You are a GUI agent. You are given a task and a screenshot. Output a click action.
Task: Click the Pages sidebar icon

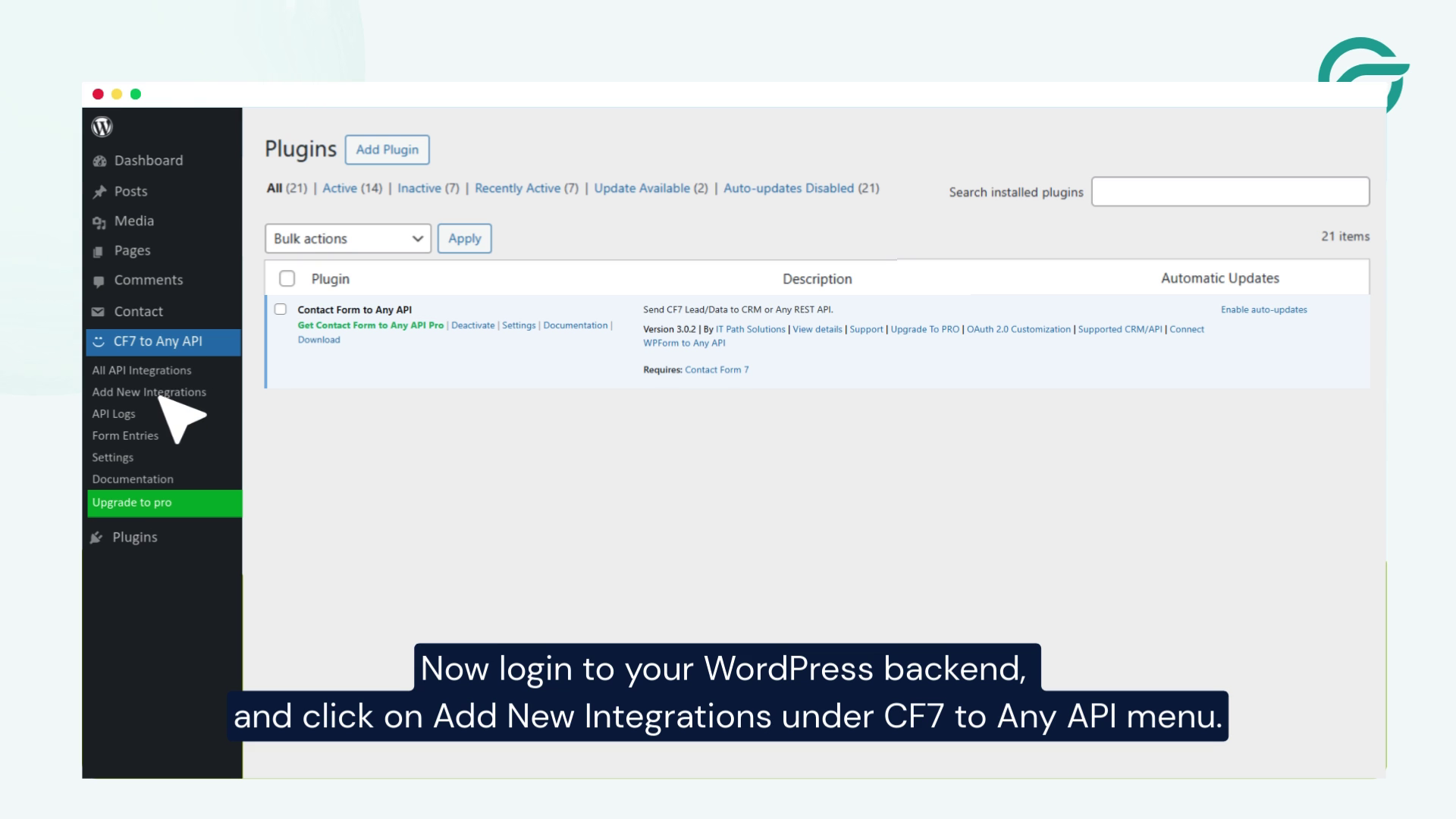click(x=99, y=250)
